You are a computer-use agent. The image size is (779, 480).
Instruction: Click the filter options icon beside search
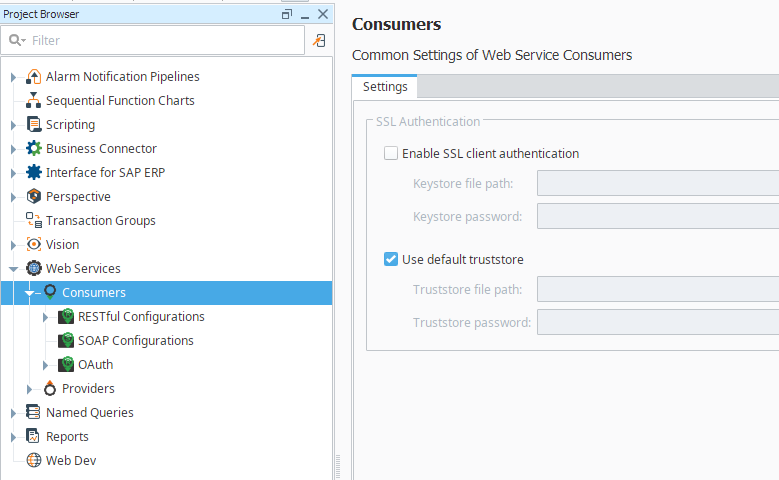(x=319, y=41)
